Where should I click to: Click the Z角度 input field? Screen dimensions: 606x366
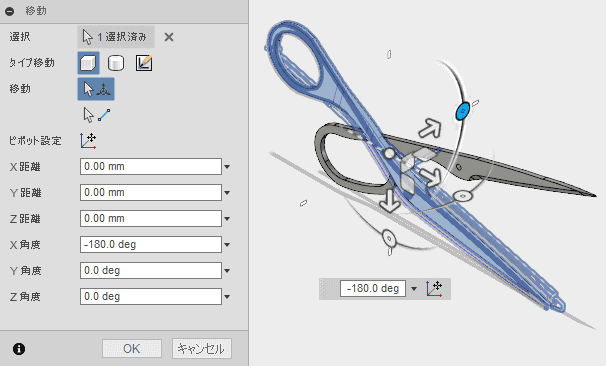(x=151, y=296)
